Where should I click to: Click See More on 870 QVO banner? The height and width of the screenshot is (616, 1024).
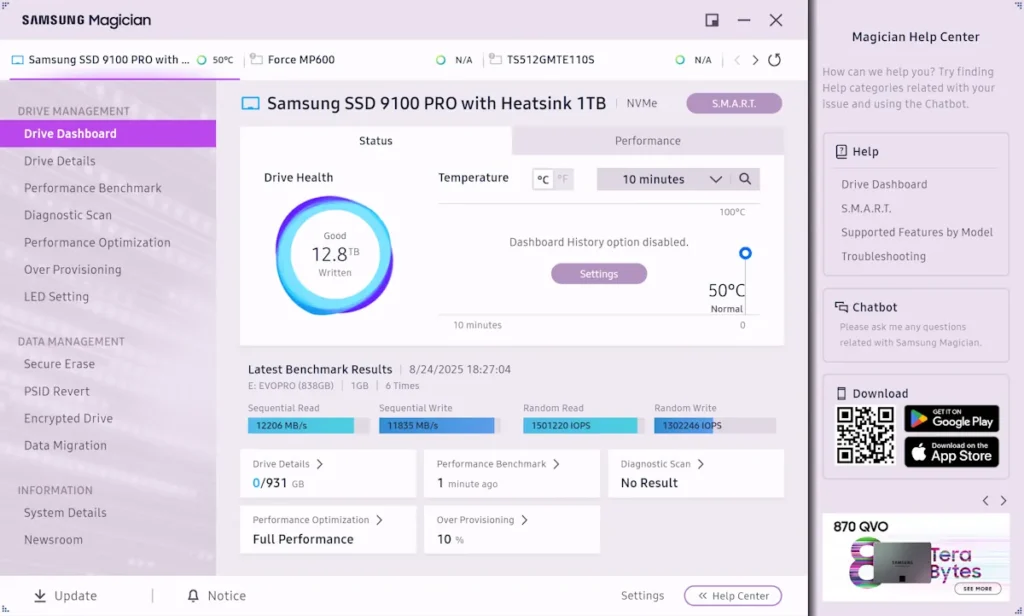(x=977, y=589)
